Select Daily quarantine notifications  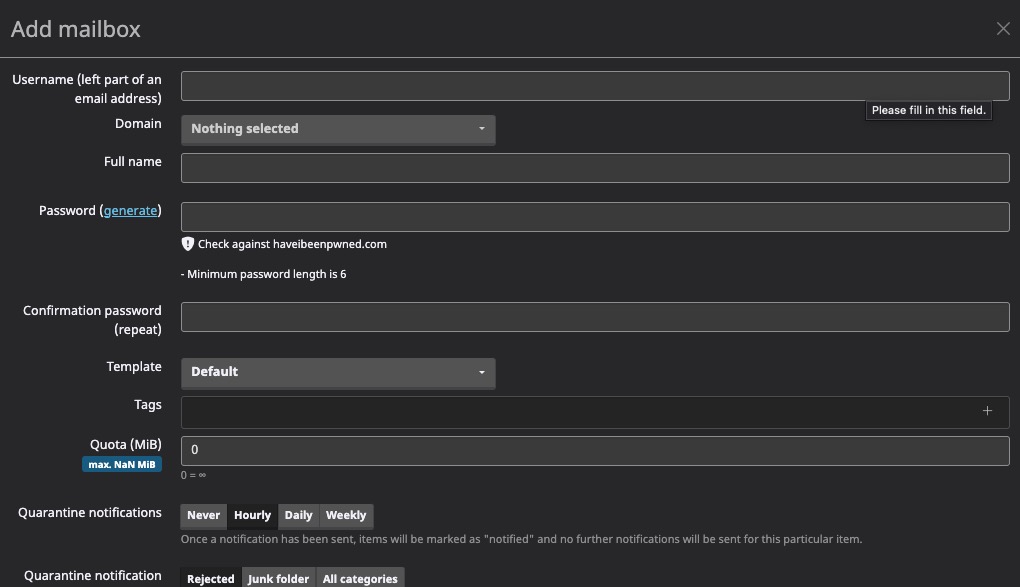point(298,515)
